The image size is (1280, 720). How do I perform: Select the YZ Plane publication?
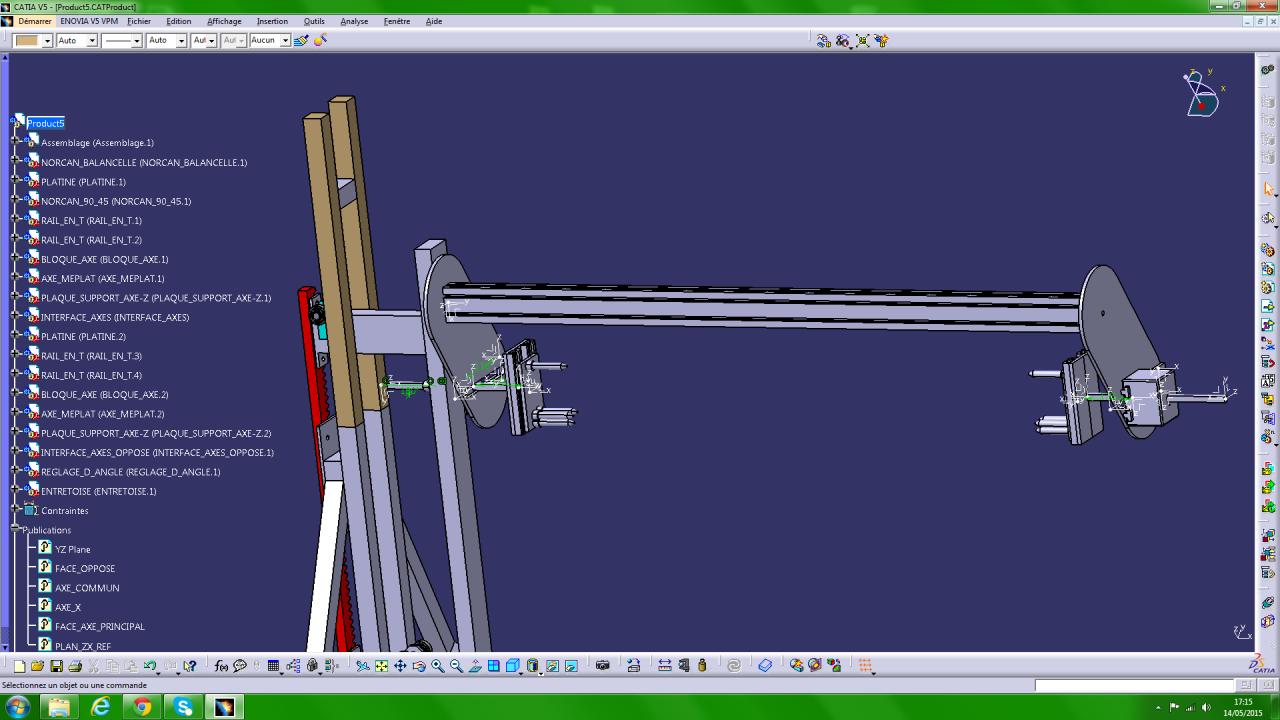(x=73, y=550)
